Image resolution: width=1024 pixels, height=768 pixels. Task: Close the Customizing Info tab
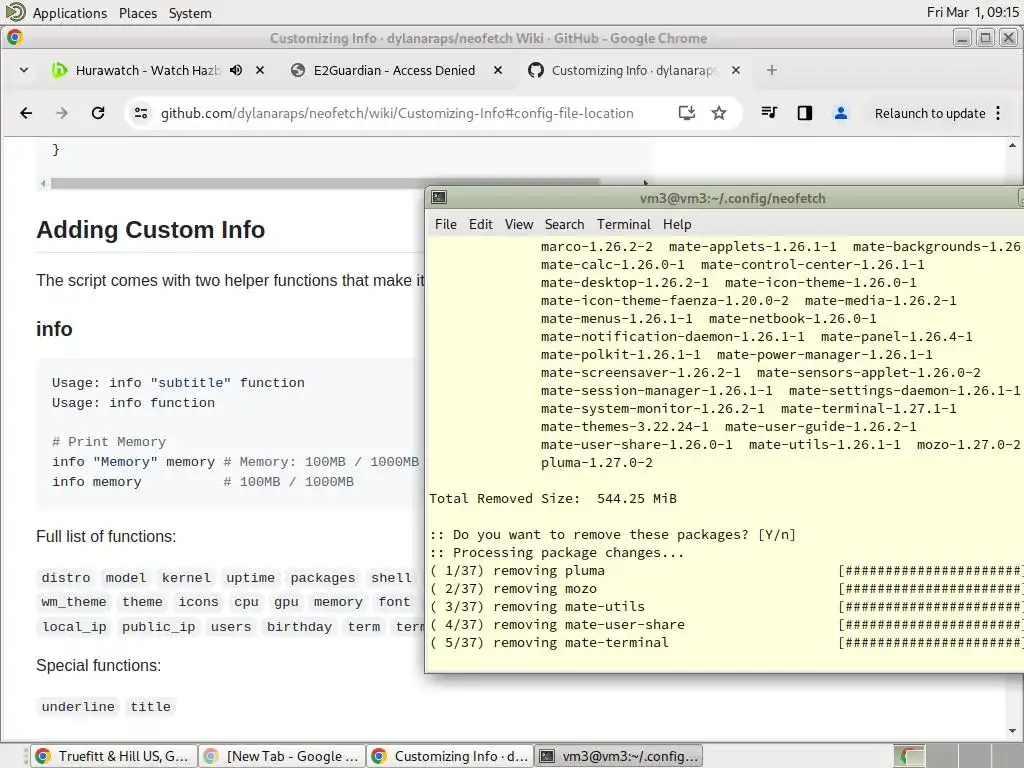tap(736, 70)
